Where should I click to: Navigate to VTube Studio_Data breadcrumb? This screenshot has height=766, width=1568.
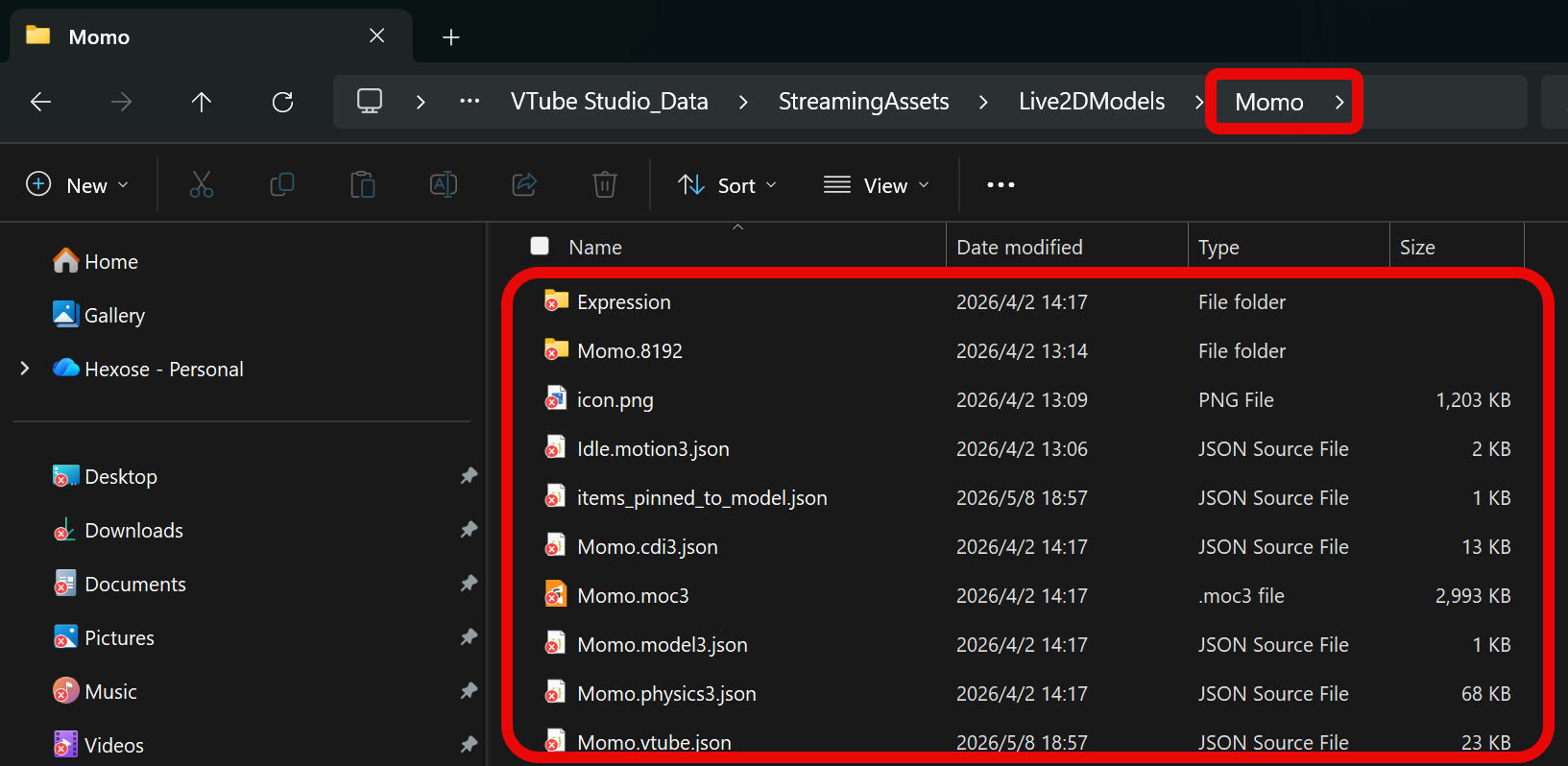tap(610, 102)
